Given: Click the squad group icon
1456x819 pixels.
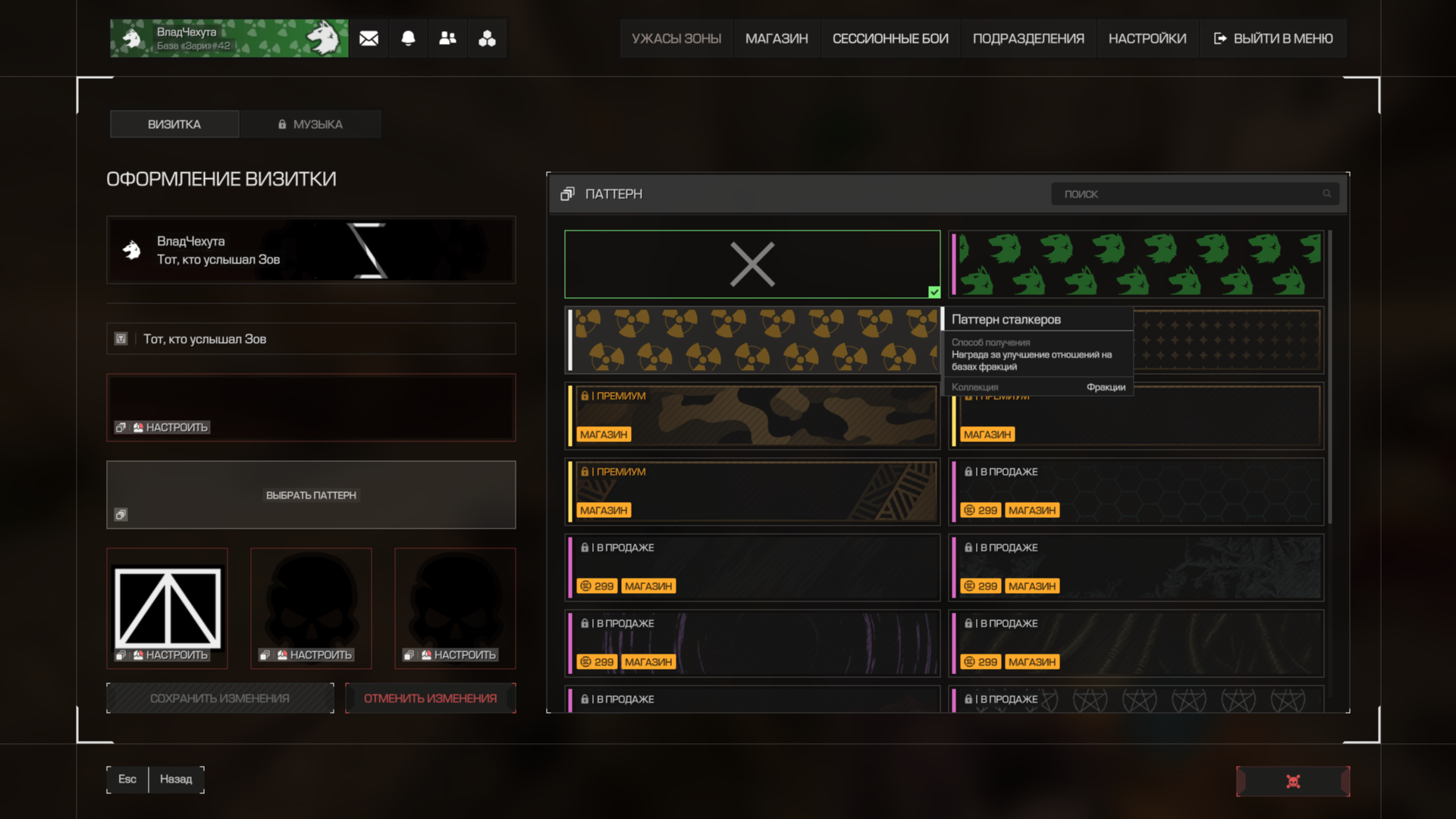Looking at the screenshot, I should click(x=487, y=39).
